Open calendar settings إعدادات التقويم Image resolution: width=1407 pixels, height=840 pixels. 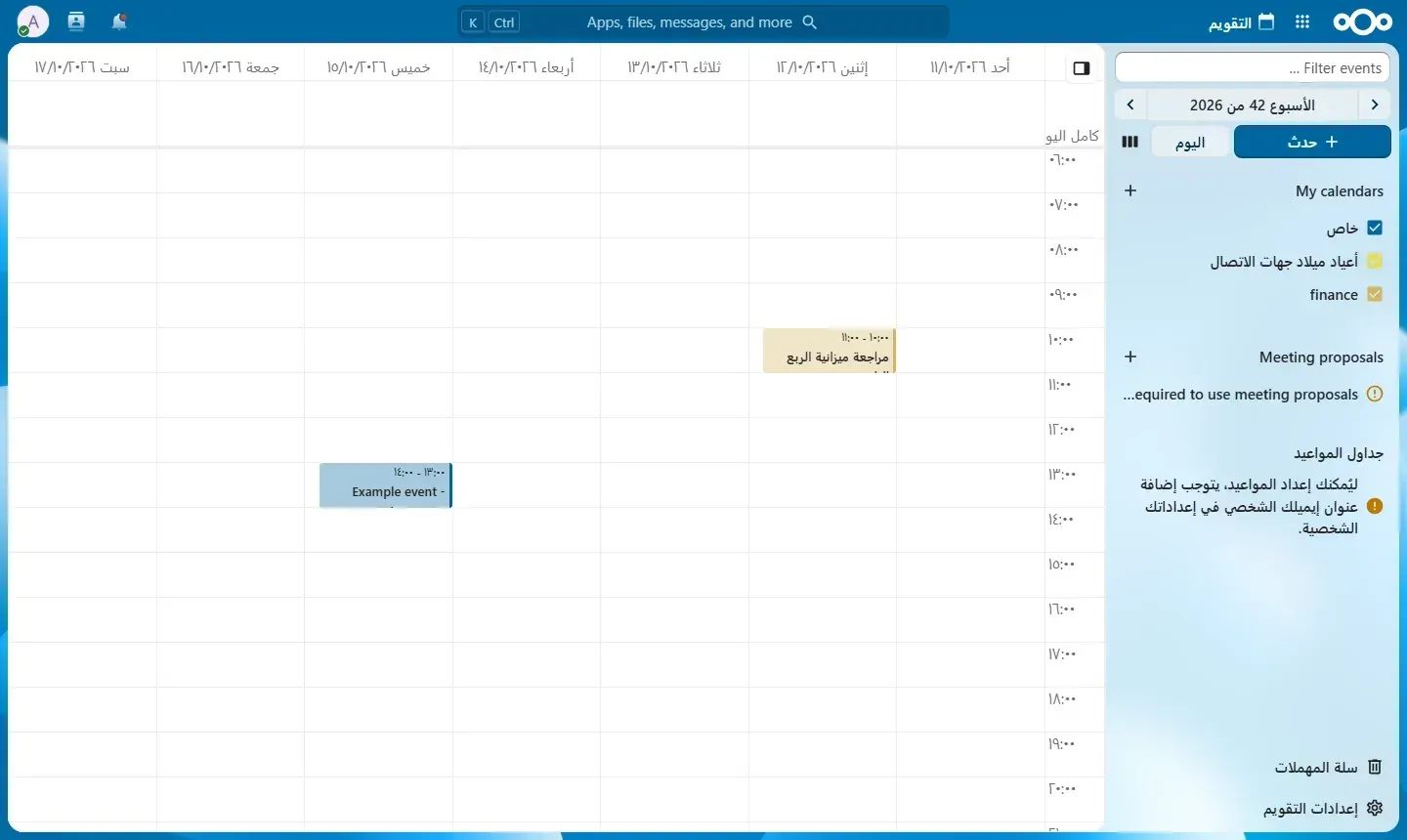(x=1324, y=809)
